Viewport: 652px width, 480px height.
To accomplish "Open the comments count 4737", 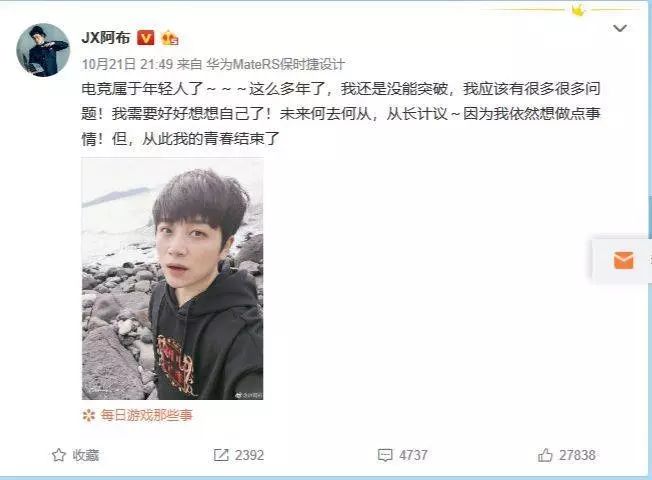I will (x=413, y=455).
